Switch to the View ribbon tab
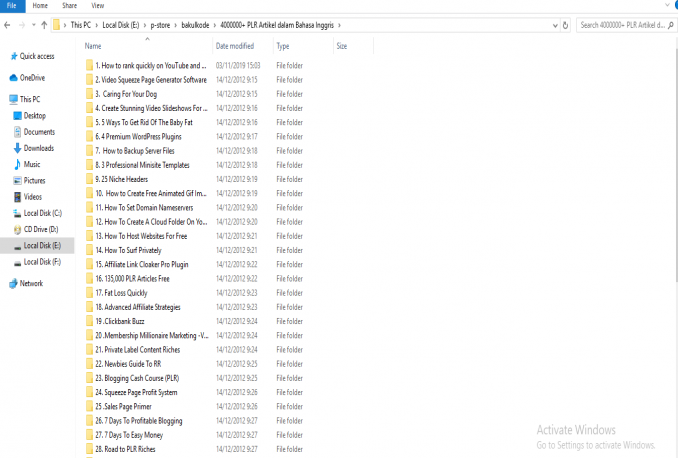 (97, 6)
